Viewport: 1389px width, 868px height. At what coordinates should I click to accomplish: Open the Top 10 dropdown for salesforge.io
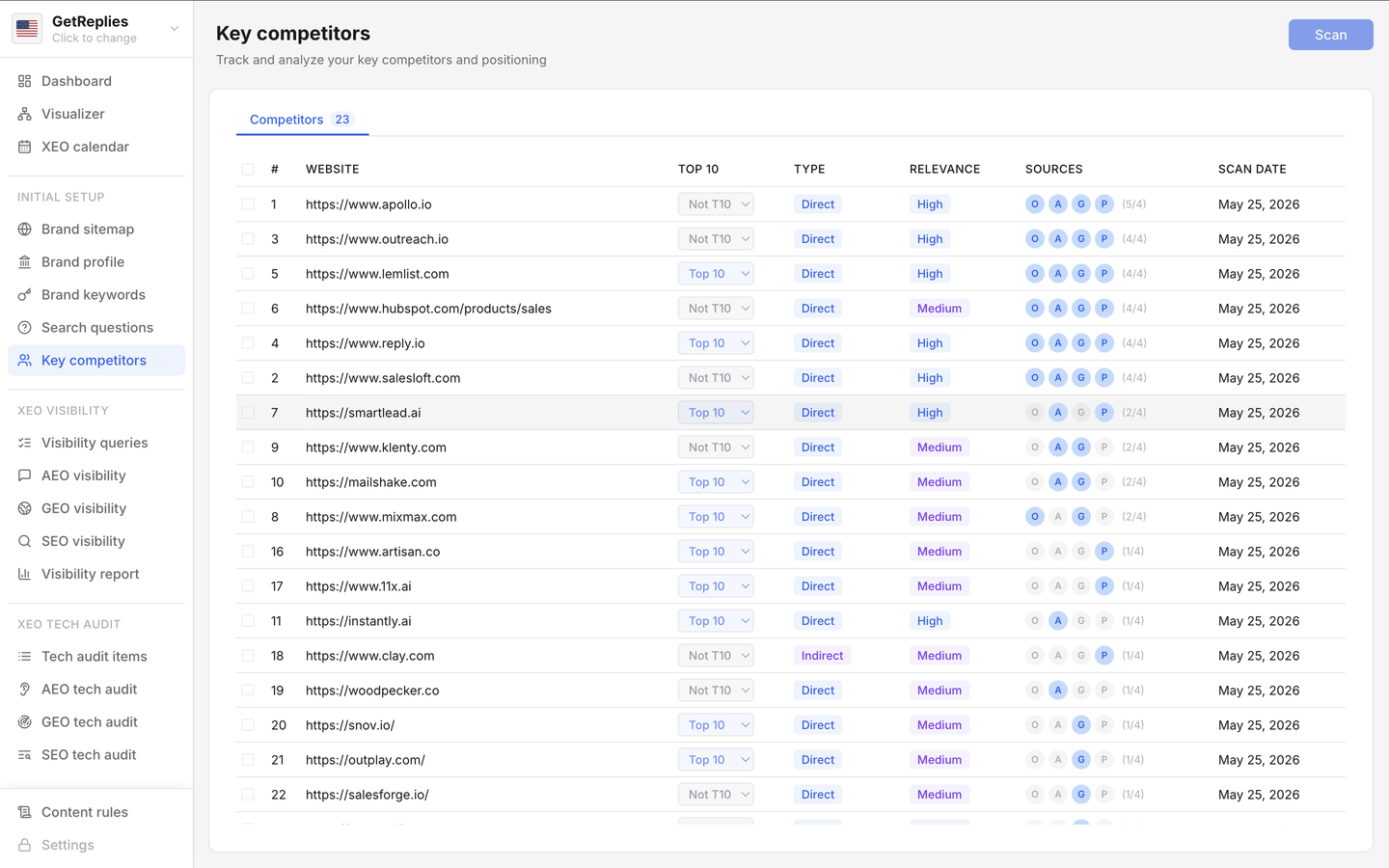pos(716,795)
